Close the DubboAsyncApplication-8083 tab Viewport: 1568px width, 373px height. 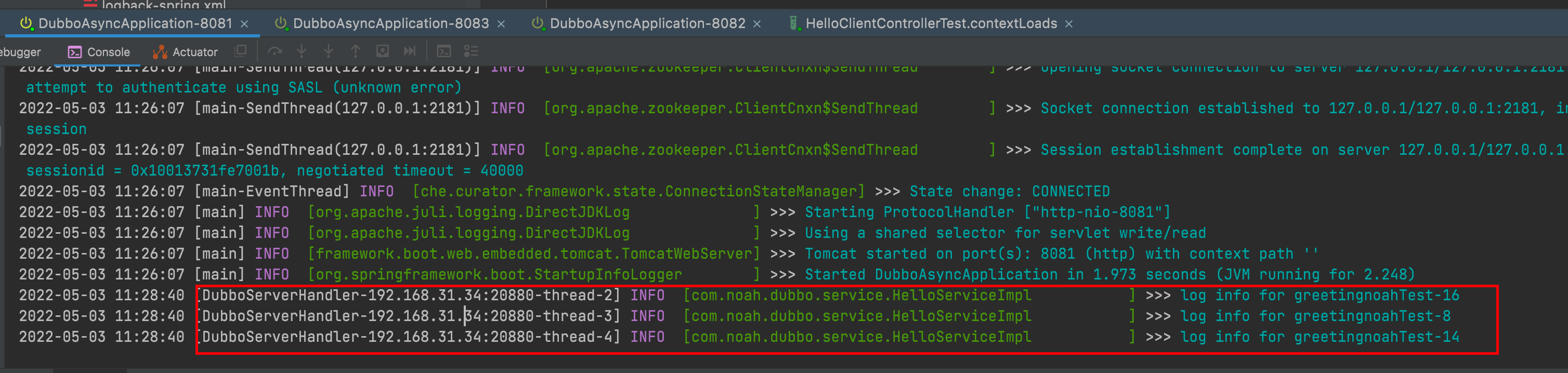pos(502,24)
